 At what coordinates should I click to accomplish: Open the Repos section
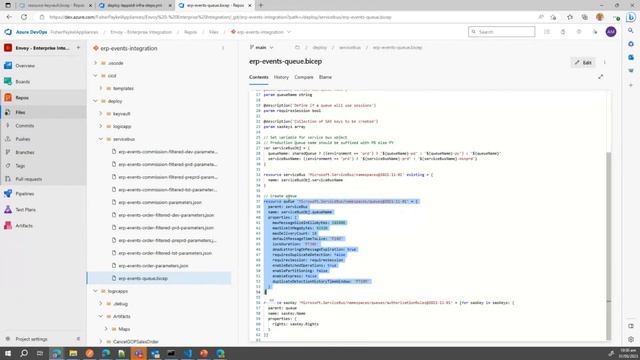22,98
